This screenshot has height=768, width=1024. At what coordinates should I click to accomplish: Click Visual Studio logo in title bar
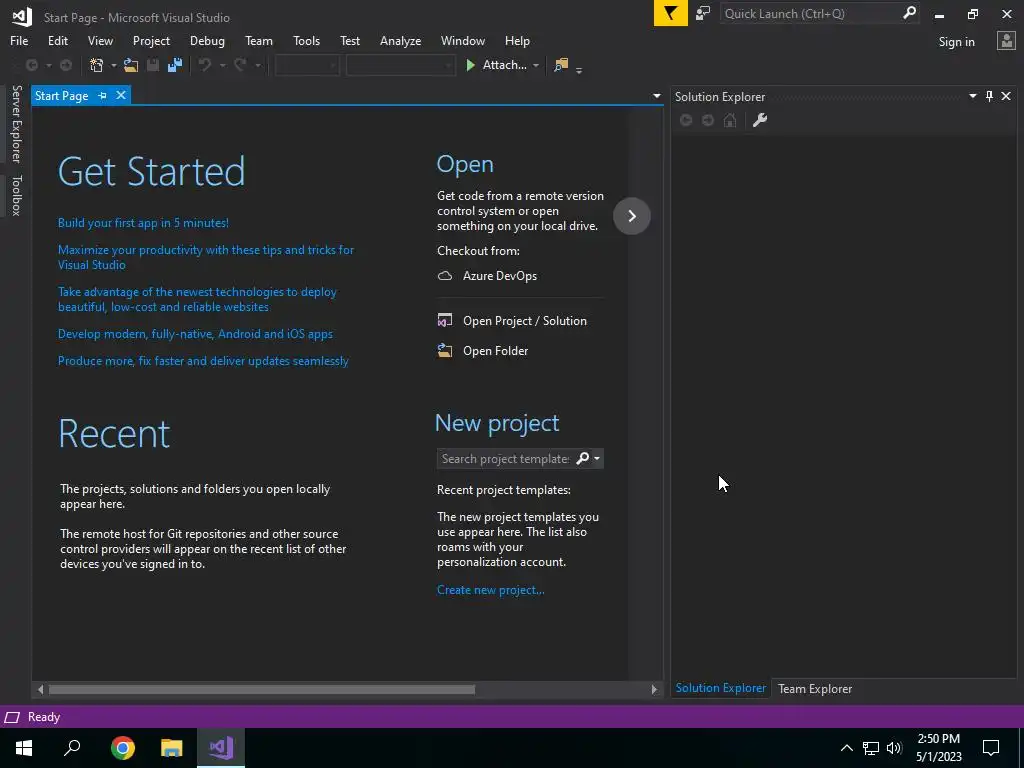coord(22,17)
